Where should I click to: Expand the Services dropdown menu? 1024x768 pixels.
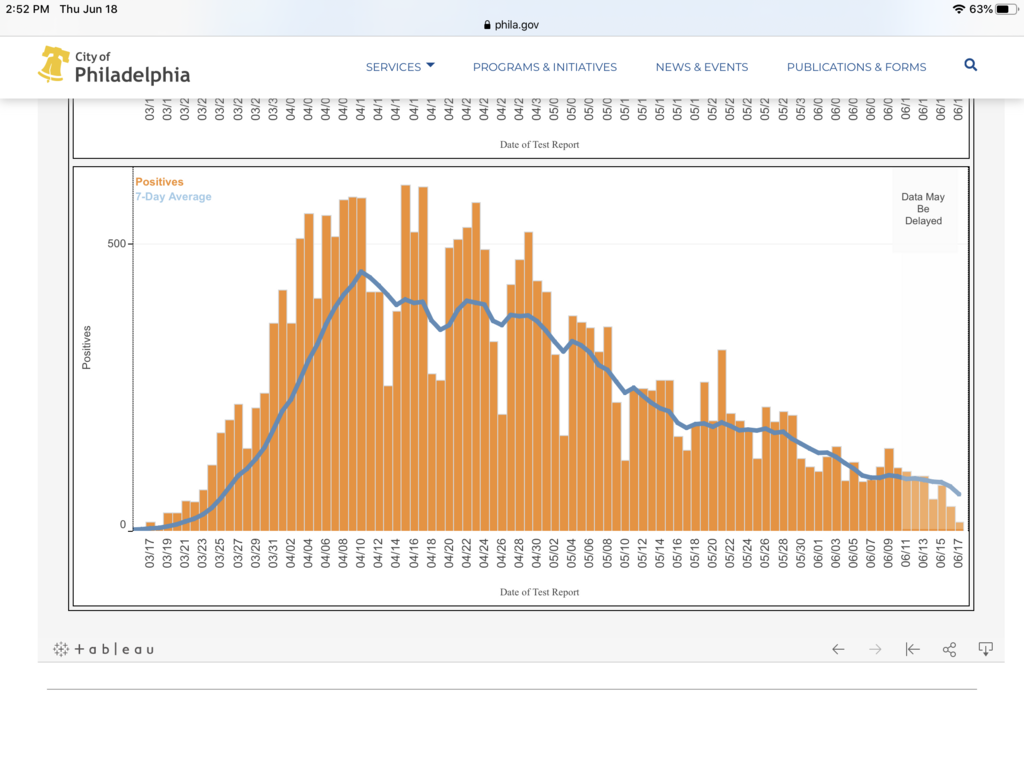[x=400, y=67]
